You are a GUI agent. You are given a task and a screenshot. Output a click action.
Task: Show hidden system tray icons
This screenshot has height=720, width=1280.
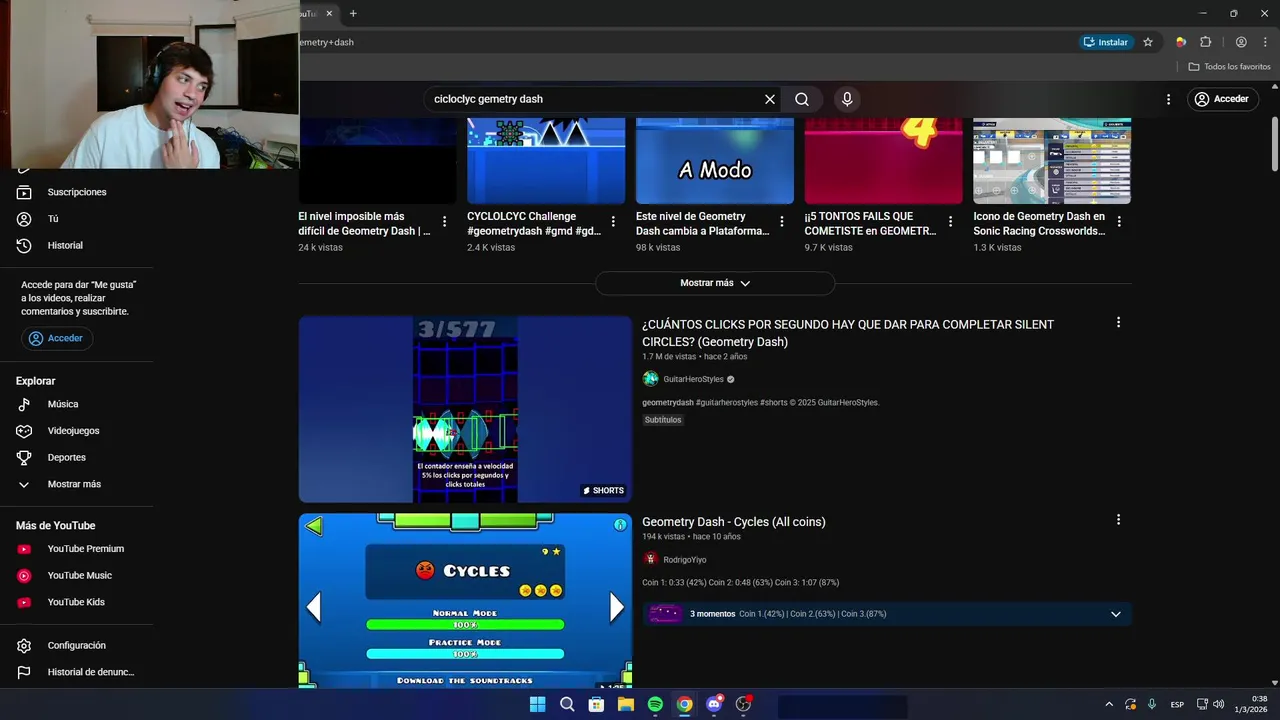(x=1108, y=704)
